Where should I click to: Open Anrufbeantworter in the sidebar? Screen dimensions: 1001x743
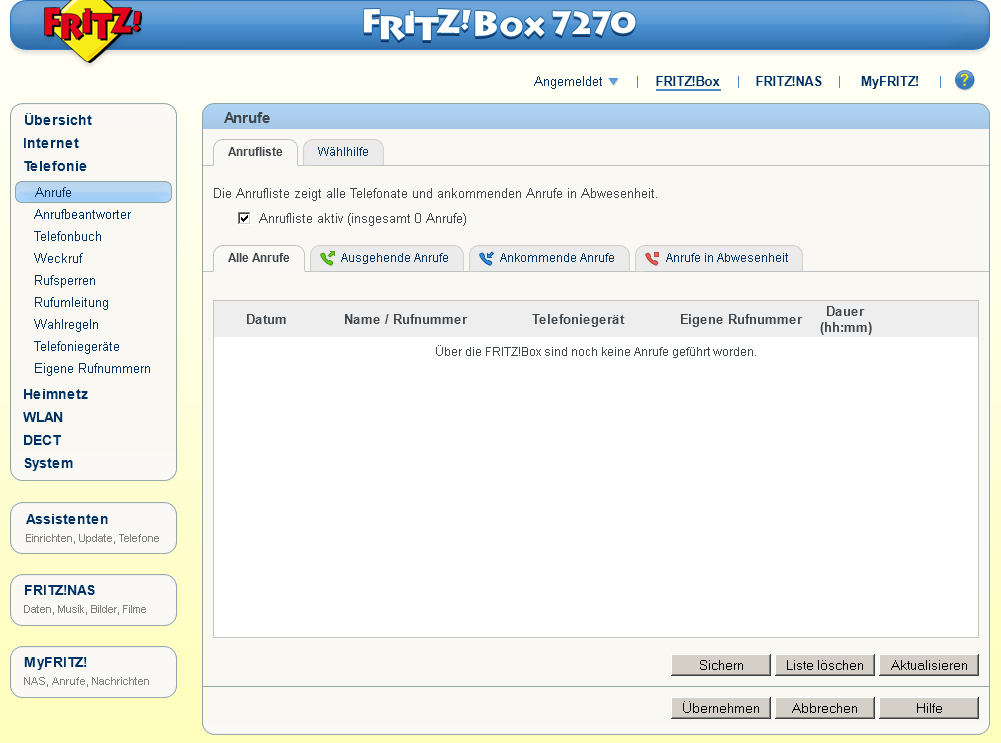coord(82,214)
